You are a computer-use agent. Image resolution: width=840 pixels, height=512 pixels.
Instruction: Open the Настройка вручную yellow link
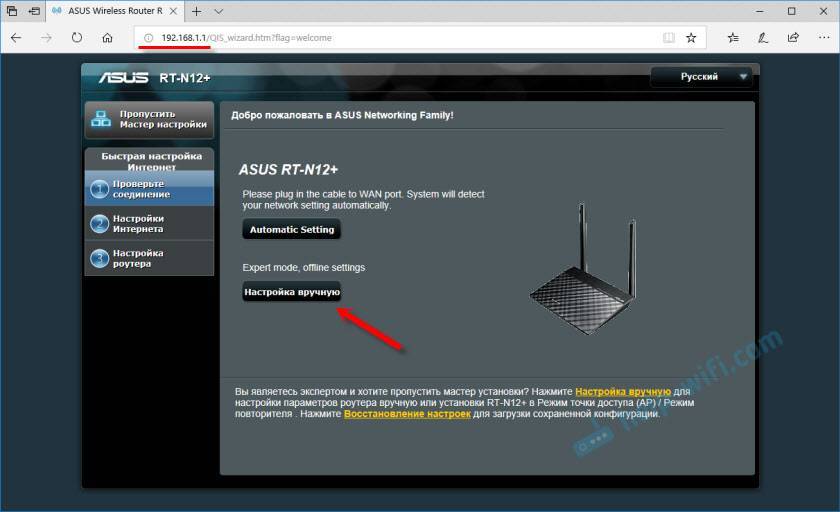click(x=622, y=391)
